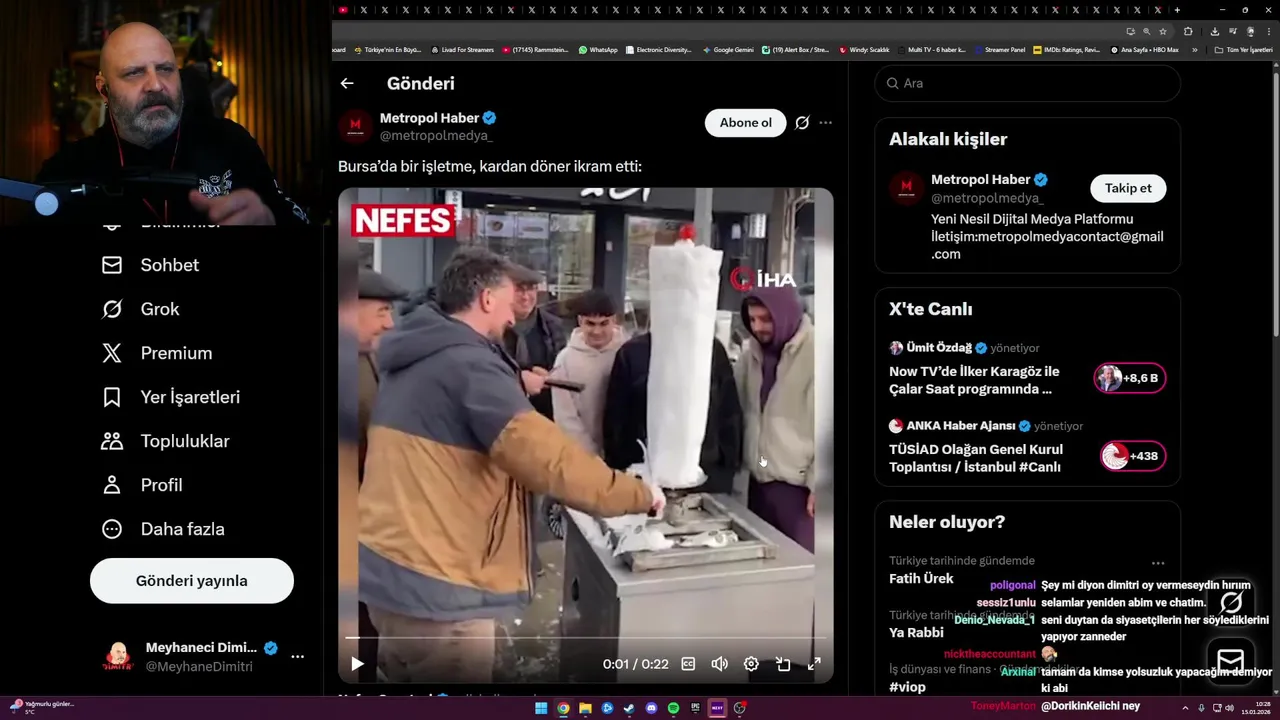Click Takip et for Metropol Haber
This screenshot has width=1280, height=720.
click(x=1128, y=188)
